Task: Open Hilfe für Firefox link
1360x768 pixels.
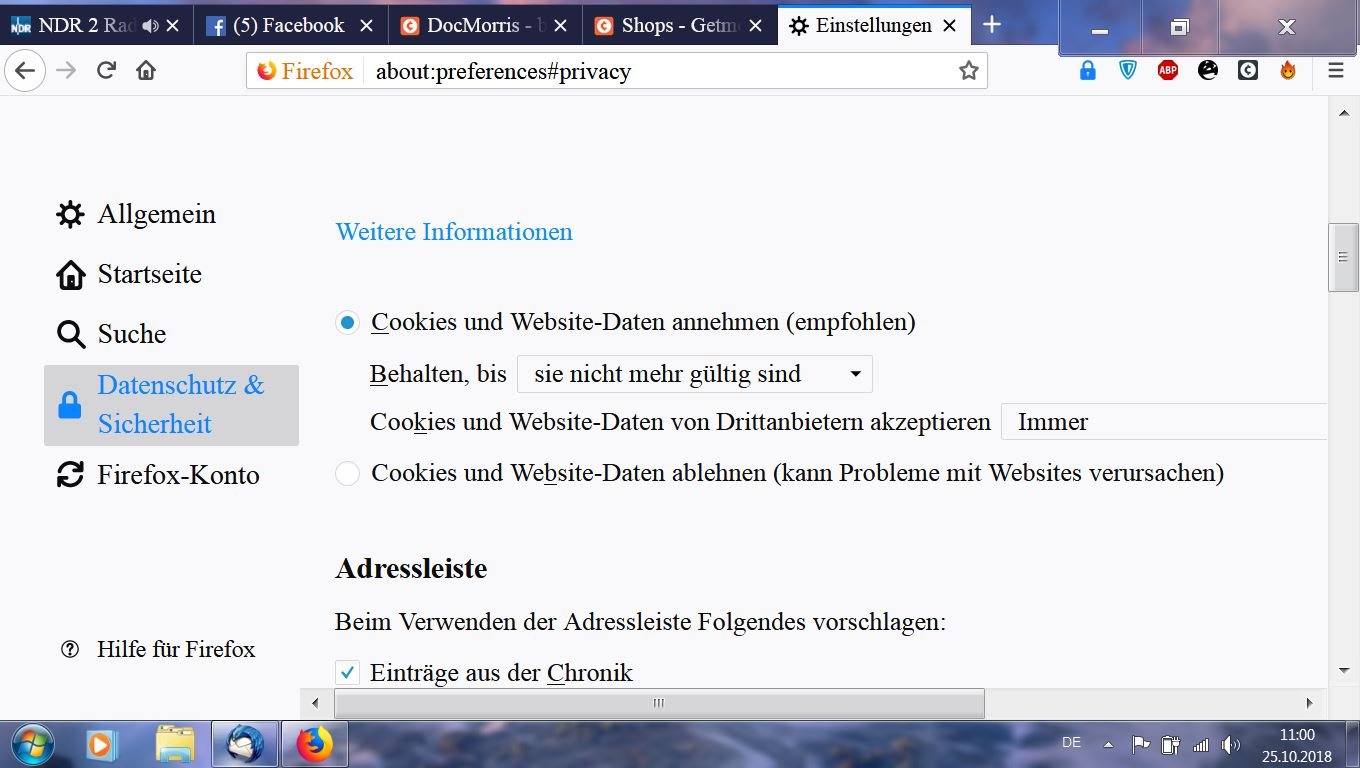Action: (176, 649)
